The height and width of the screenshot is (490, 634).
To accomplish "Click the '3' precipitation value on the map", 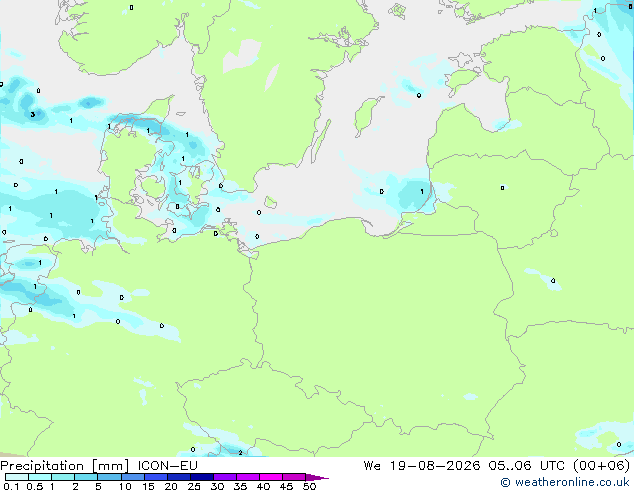I will point(33,114).
